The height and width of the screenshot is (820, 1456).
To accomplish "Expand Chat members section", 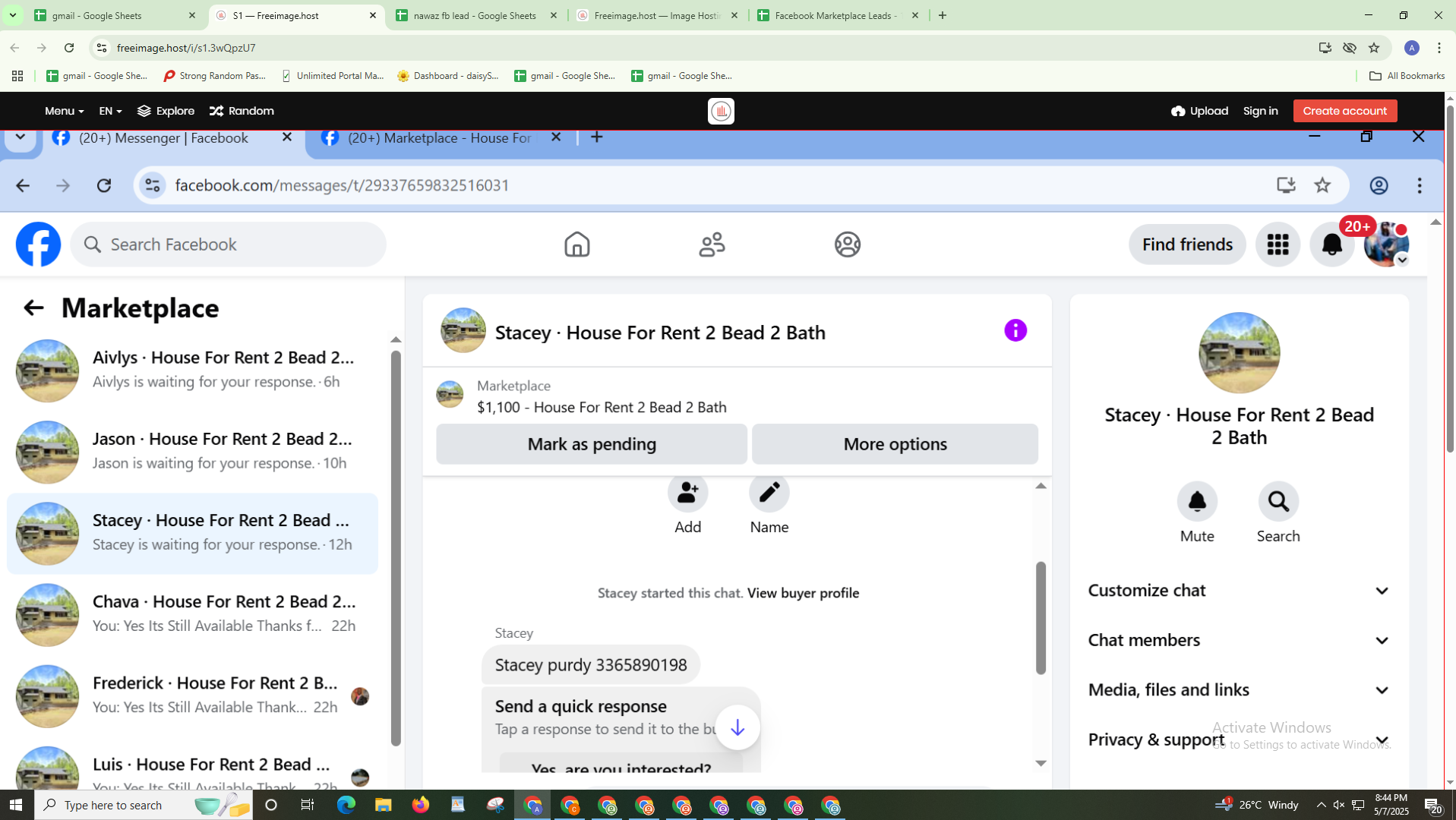I will point(1239,640).
